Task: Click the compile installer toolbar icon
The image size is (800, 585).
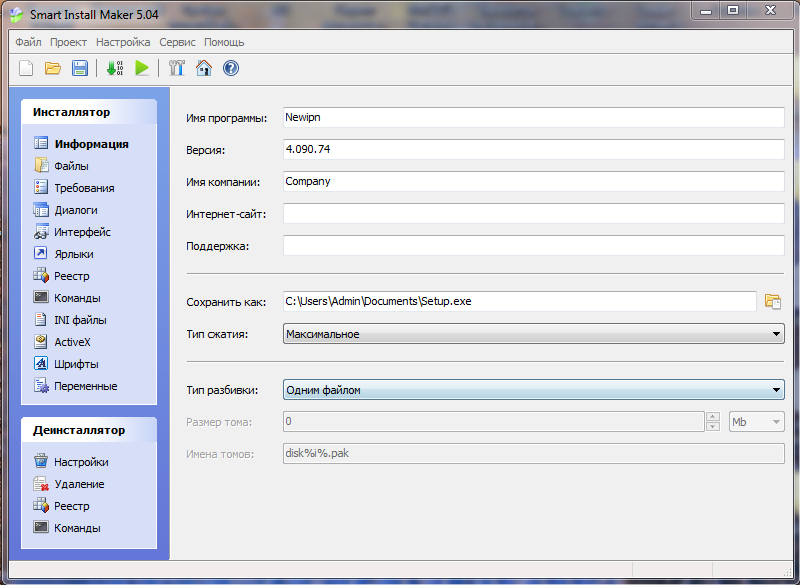Action: (115, 68)
